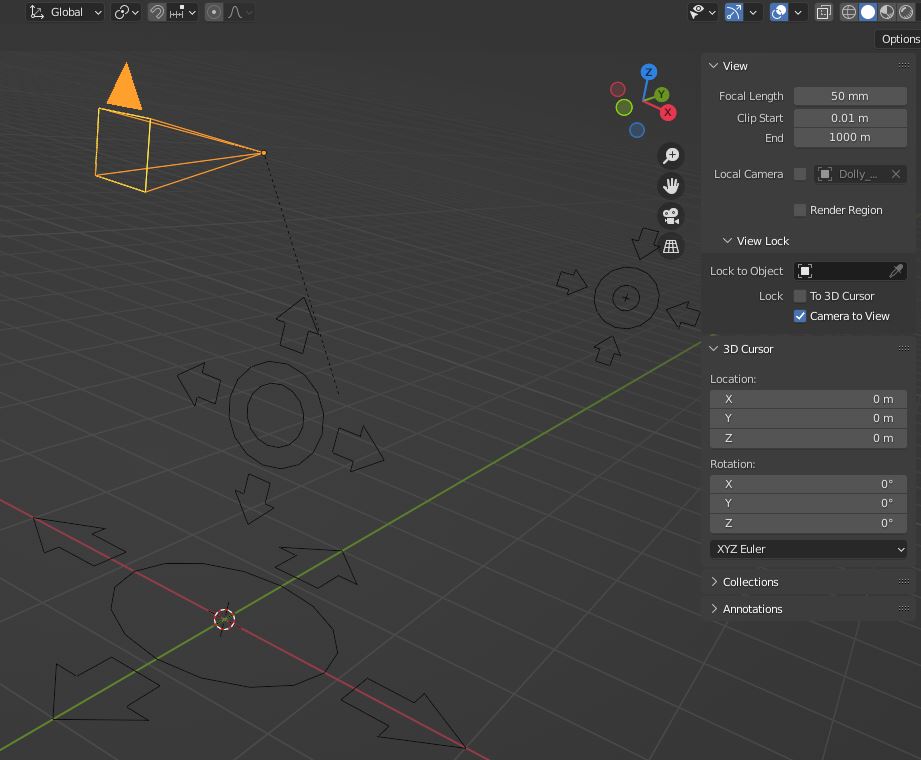The width and height of the screenshot is (921, 760).
Task: Enable the Toggle X-Ray button
Action: (823, 11)
